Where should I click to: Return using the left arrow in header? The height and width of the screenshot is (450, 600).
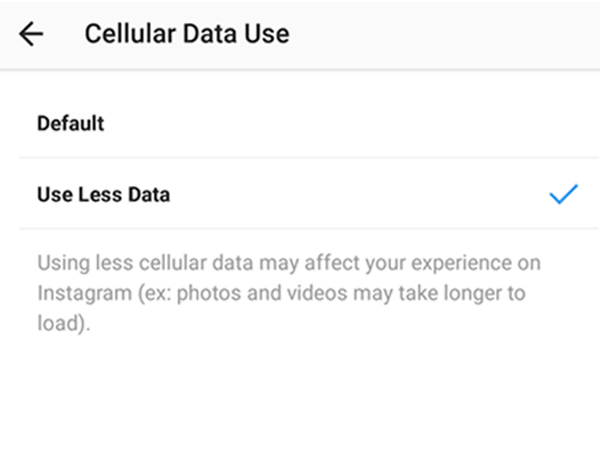[x=32, y=34]
